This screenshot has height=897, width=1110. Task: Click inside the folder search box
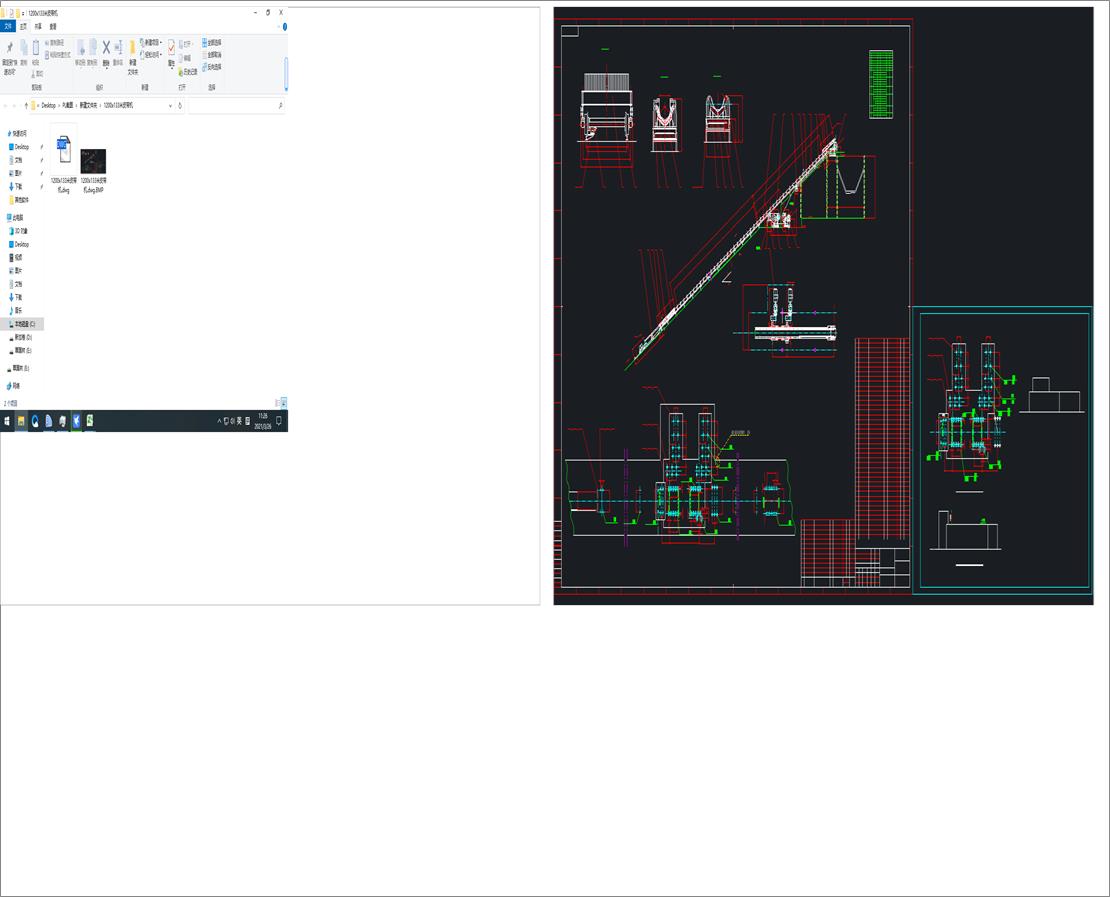coord(237,104)
